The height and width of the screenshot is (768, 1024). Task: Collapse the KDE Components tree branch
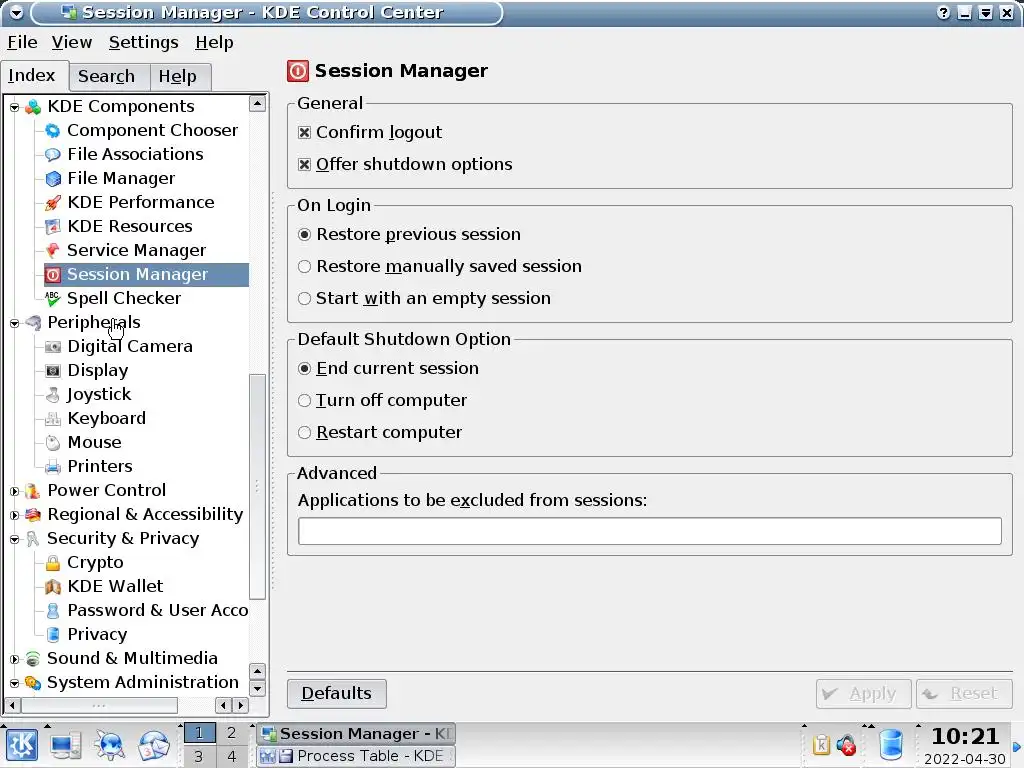14,107
